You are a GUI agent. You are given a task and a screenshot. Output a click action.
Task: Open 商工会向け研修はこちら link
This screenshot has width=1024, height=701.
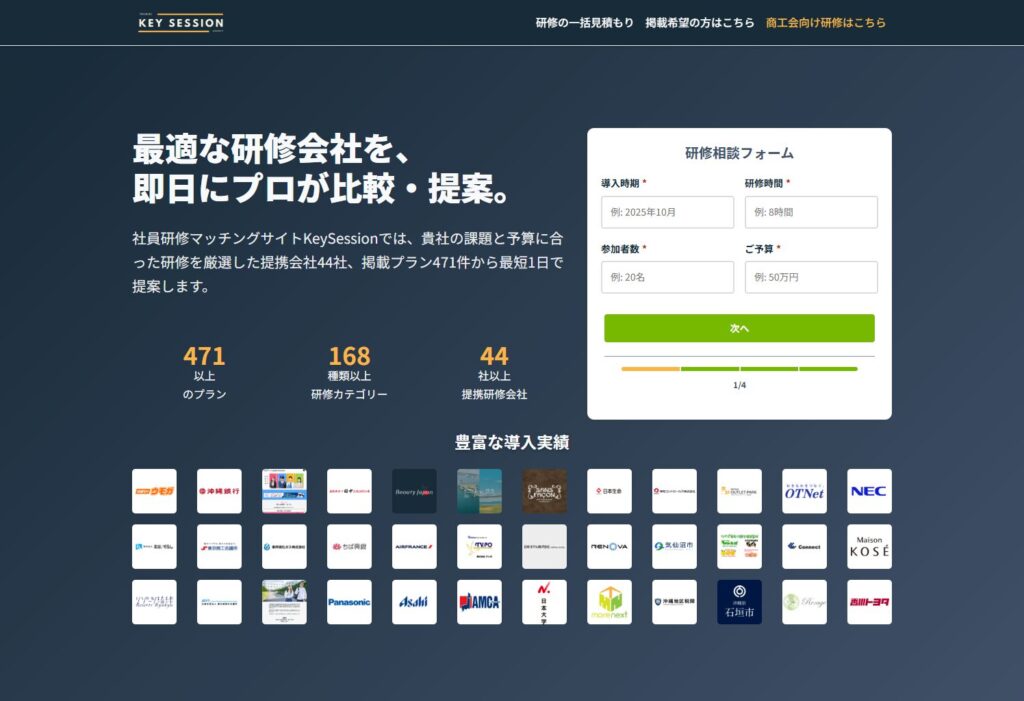[825, 23]
